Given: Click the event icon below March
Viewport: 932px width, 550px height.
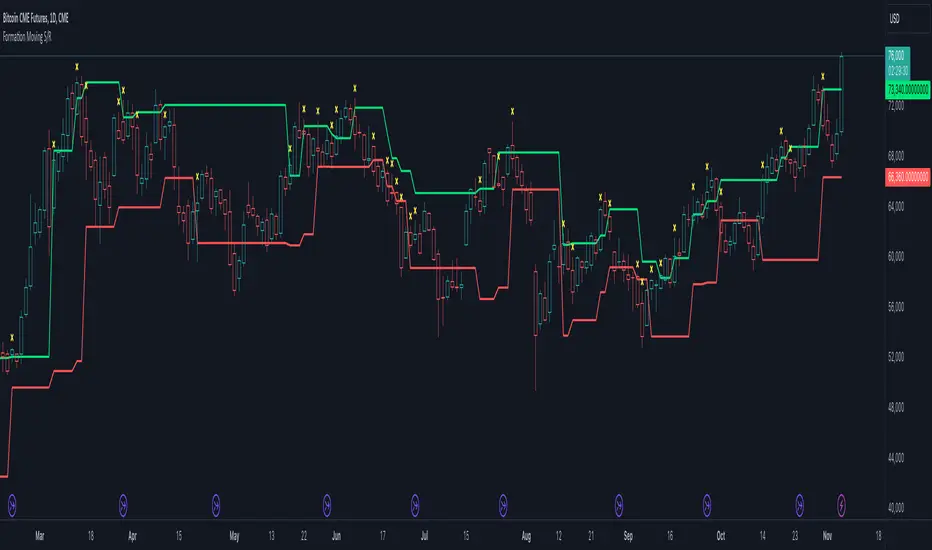Looking at the screenshot, I should tap(12, 505).
